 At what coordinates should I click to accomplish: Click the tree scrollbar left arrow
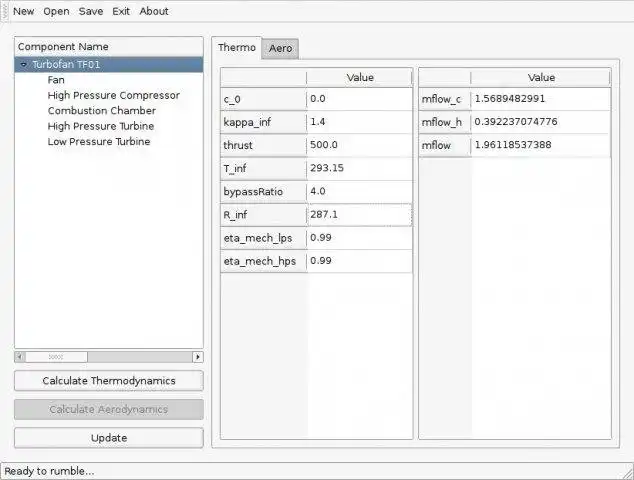coord(20,357)
